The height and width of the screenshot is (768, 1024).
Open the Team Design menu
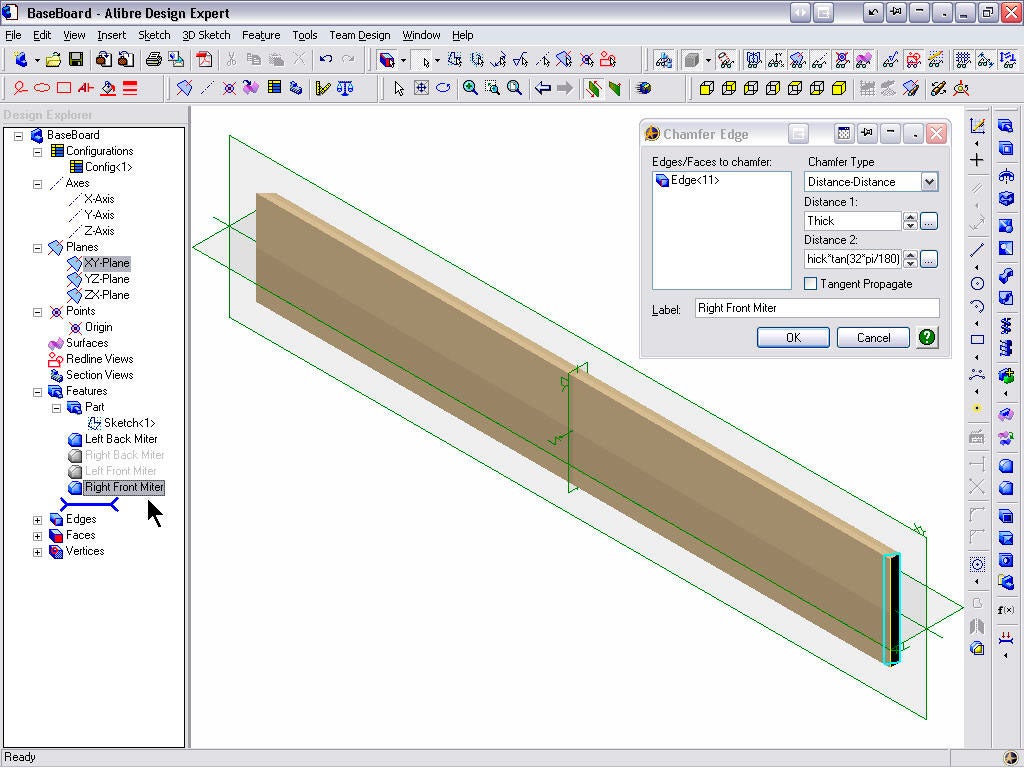tap(359, 35)
